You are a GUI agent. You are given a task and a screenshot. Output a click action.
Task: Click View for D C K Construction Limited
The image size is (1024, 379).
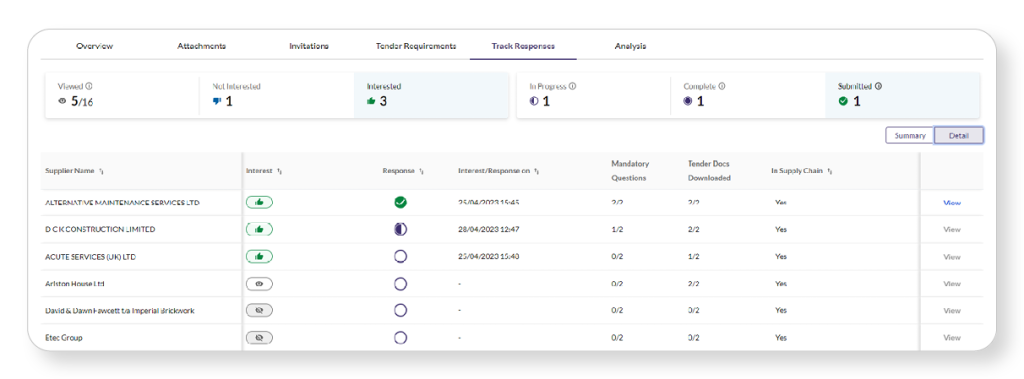point(952,229)
